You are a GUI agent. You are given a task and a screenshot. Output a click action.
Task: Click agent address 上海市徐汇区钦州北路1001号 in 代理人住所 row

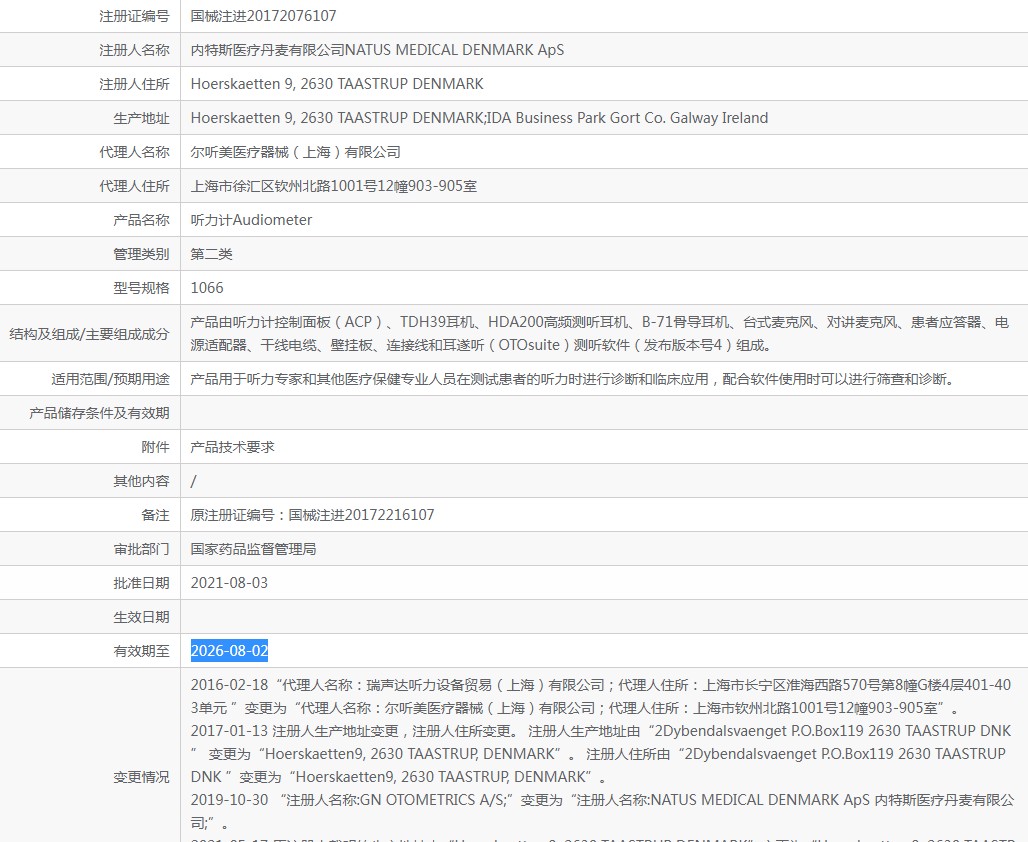[x=334, y=186]
